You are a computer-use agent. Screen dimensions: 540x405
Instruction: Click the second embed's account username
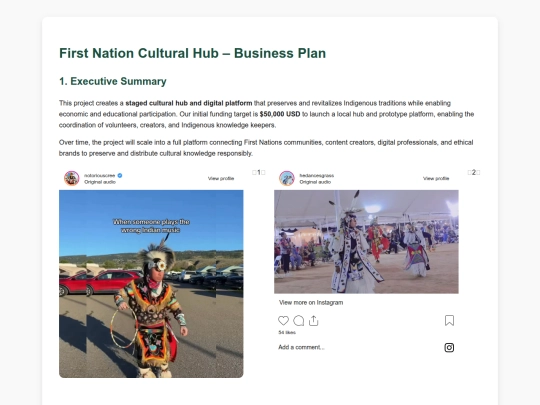(316, 175)
